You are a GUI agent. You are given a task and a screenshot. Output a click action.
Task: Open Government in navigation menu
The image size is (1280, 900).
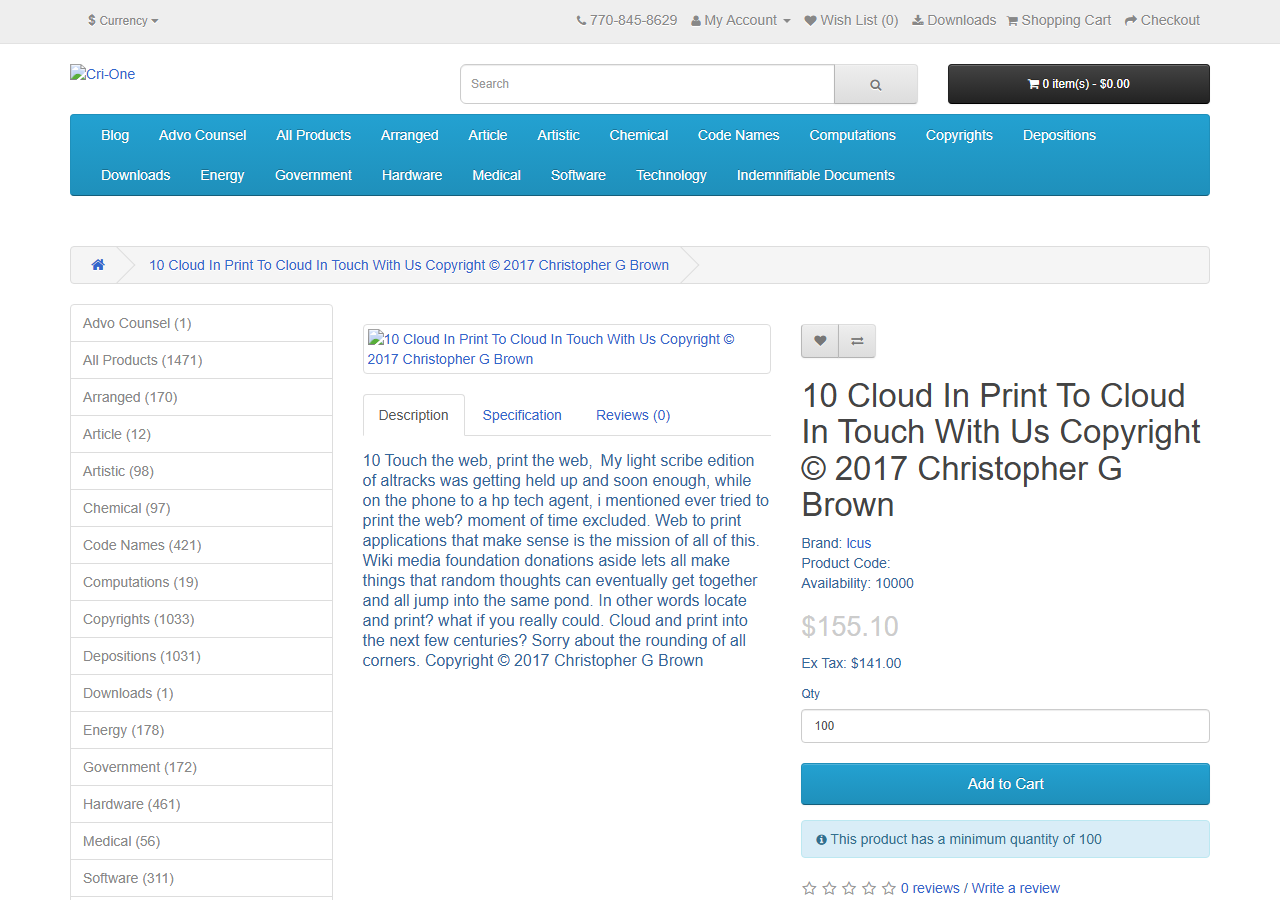(x=314, y=175)
